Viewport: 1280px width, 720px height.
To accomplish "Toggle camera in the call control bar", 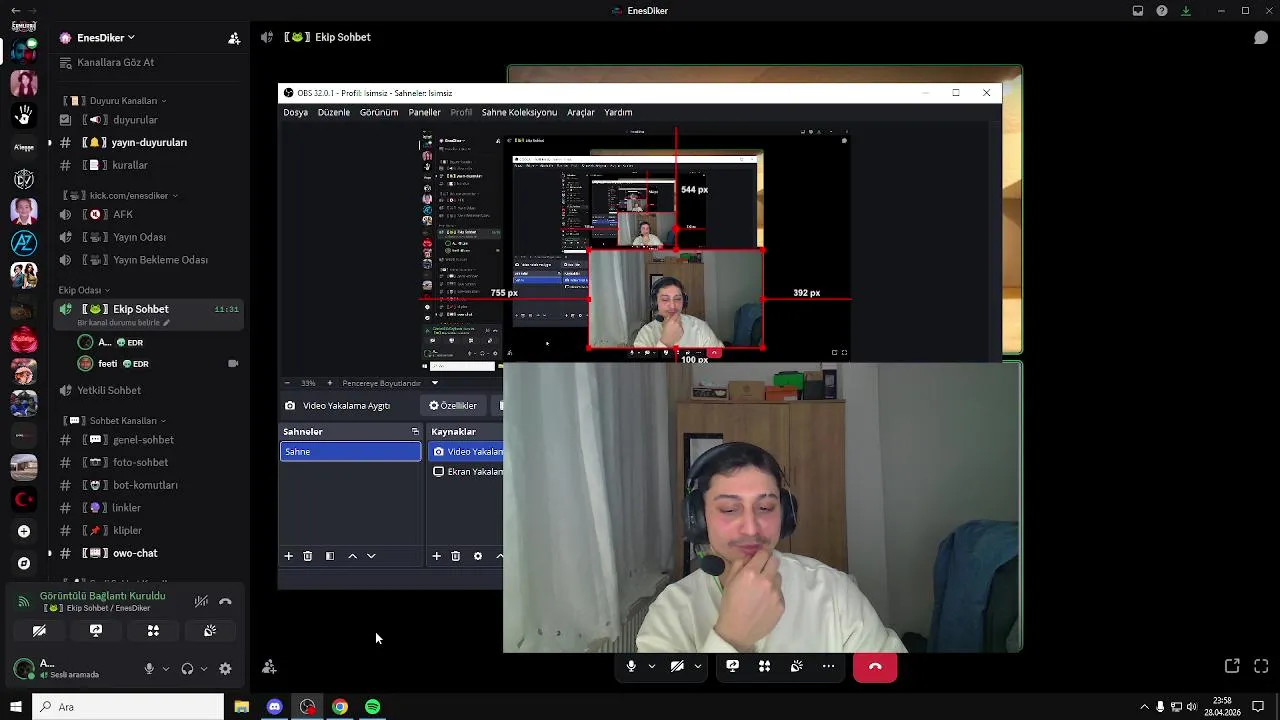I will [x=677, y=666].
